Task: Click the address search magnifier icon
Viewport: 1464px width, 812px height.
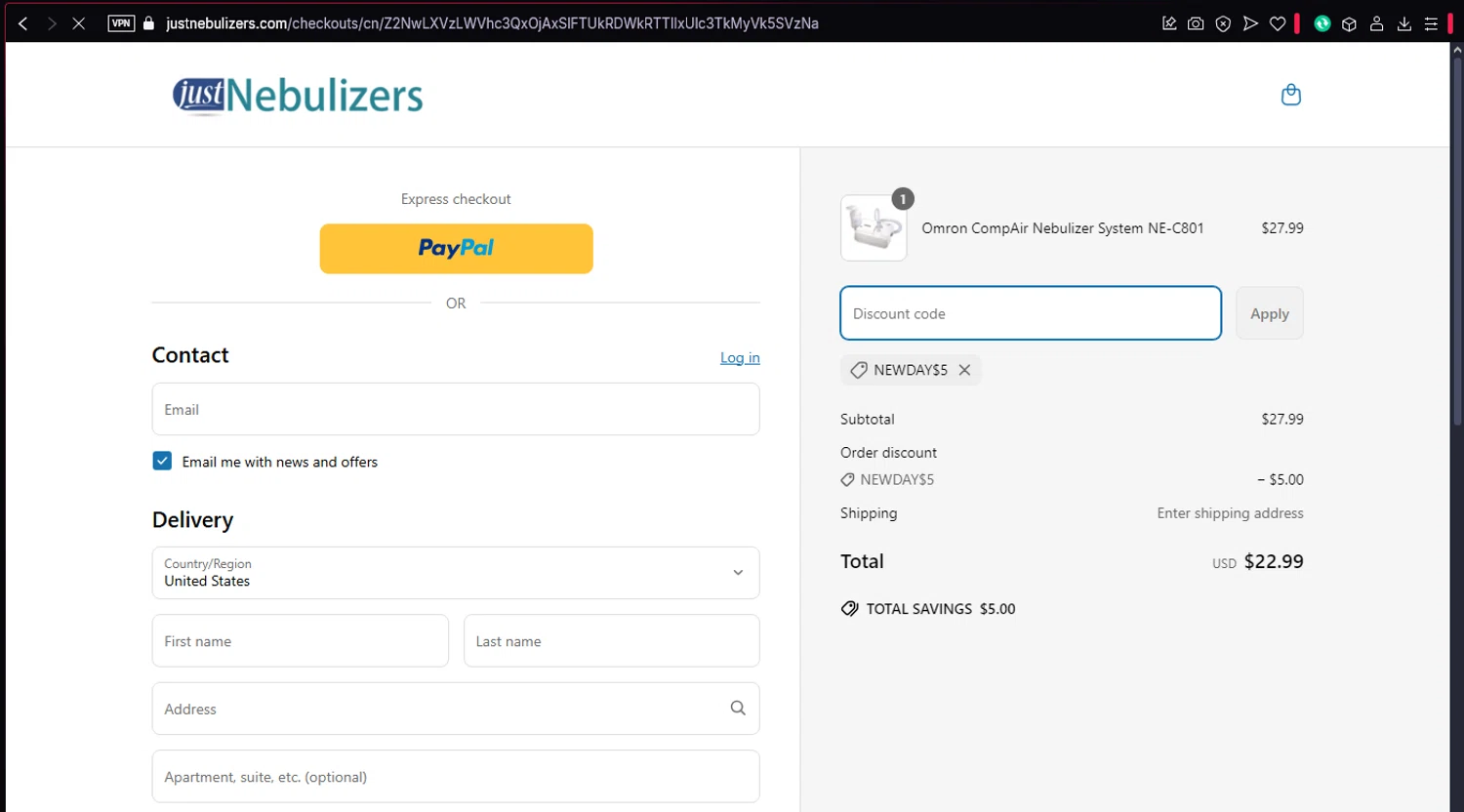Action: [x=738, y=709]
